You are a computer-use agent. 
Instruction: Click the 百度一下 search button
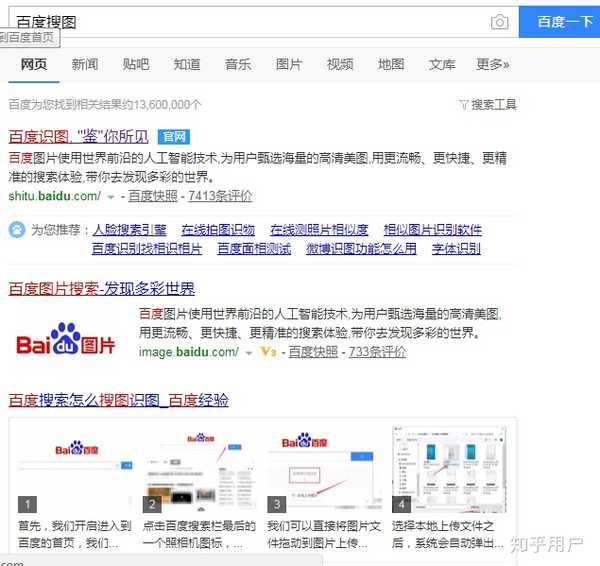point(559,22)
